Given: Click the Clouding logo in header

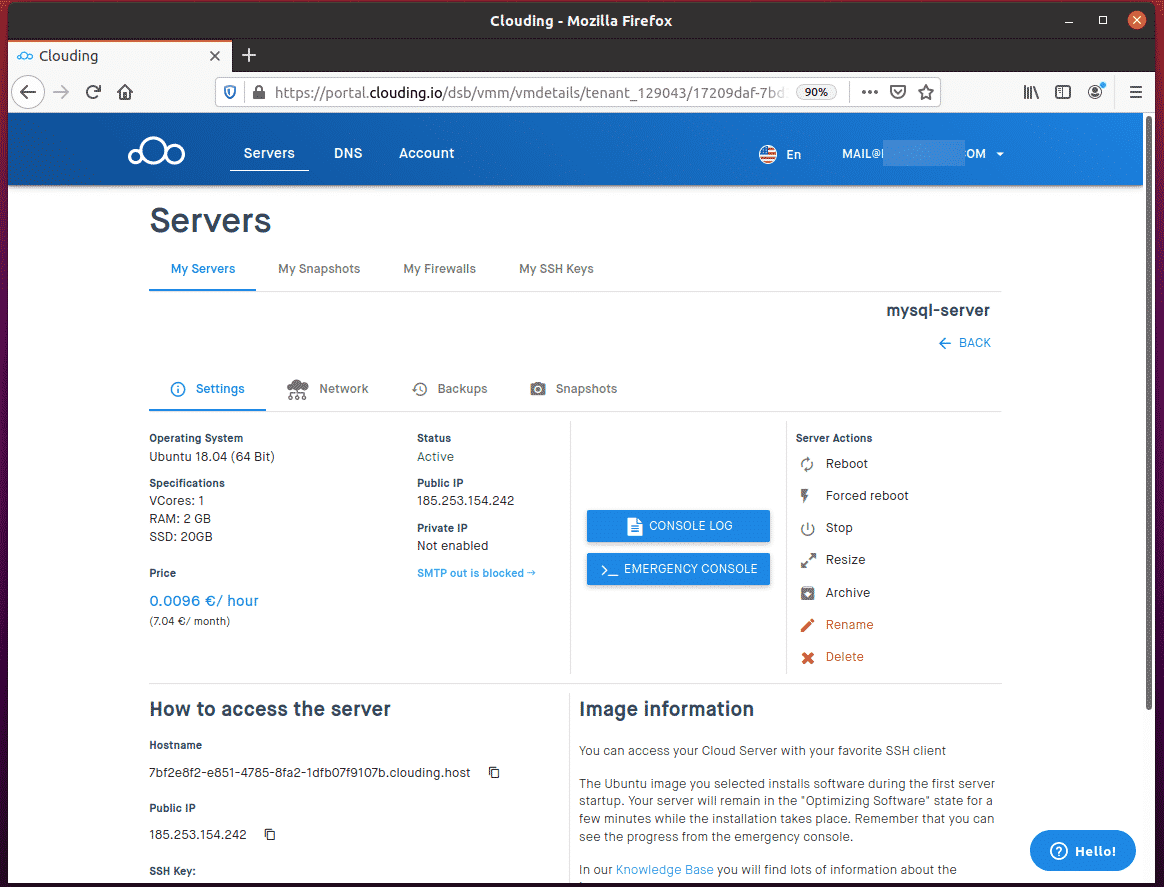Looking at the screenshot, I should pyautogui.click(x=156, y=154).
